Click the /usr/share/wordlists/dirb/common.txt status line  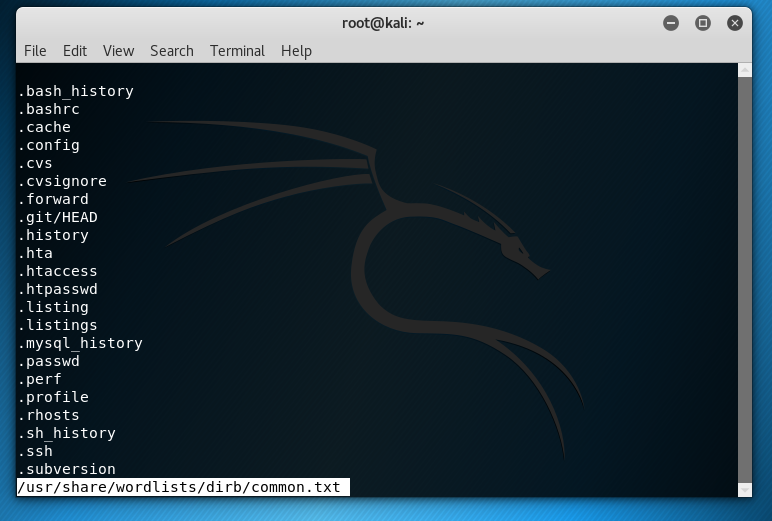[183, 487]
